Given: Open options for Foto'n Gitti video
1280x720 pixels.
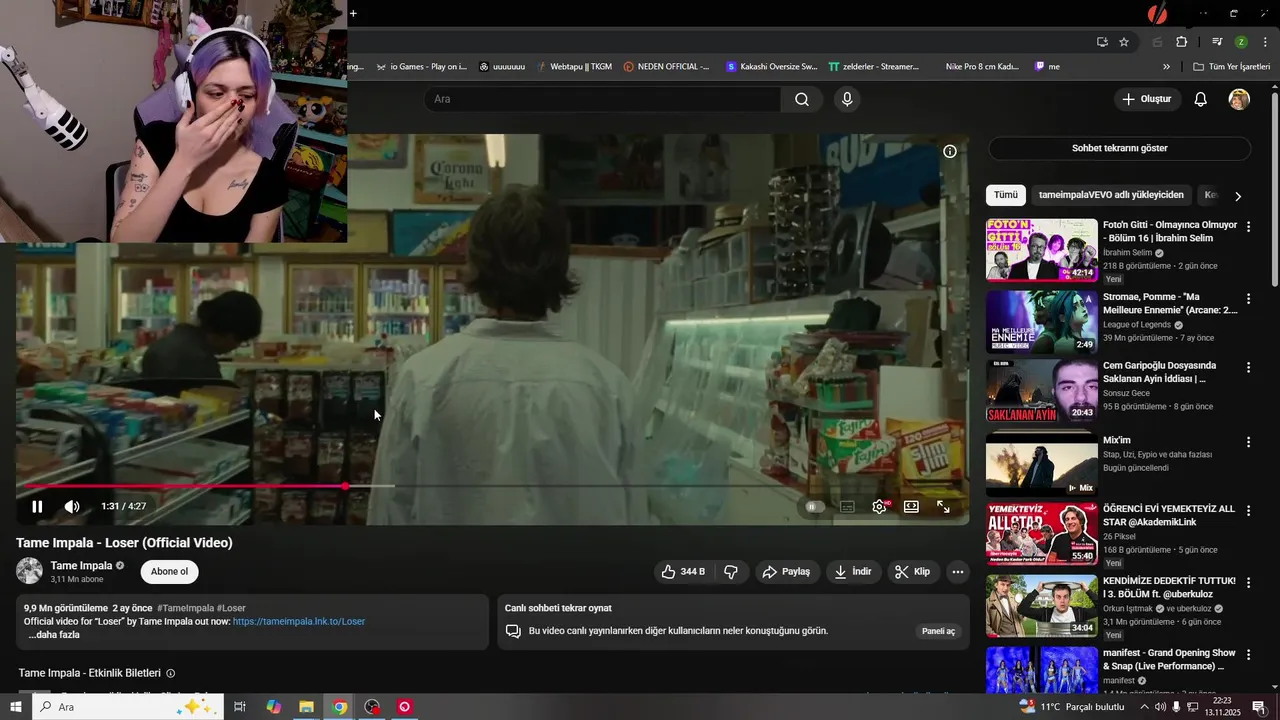Looking at the screenshot, I should [1248, 227].
